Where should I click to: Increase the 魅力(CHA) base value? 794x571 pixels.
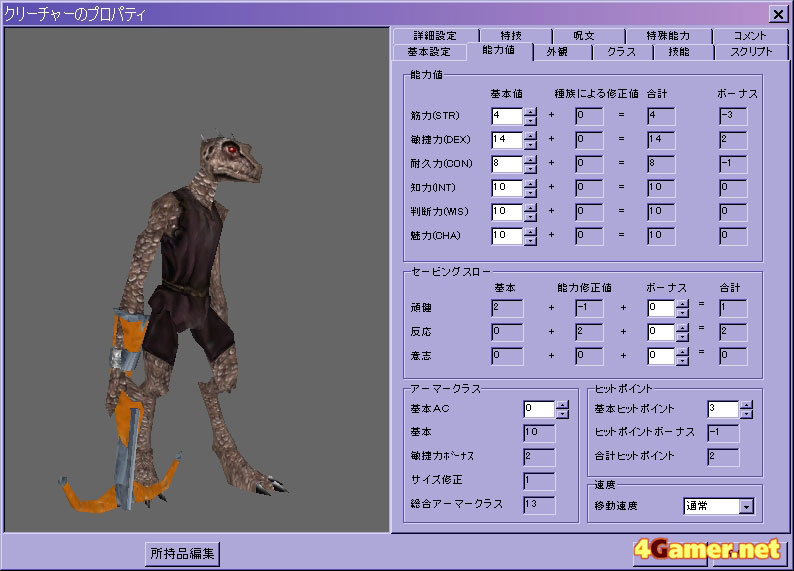pyautogui.click(x=530, y=232)
